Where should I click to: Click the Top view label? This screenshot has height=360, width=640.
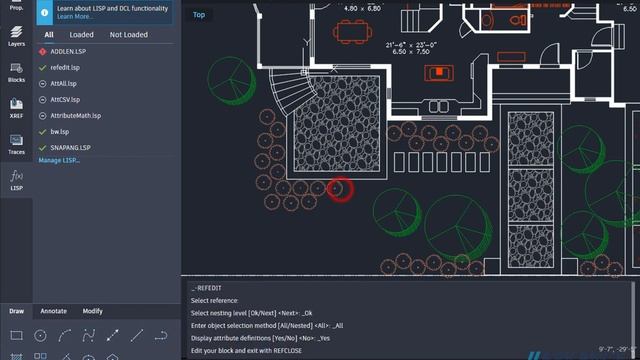click(199, 15)
